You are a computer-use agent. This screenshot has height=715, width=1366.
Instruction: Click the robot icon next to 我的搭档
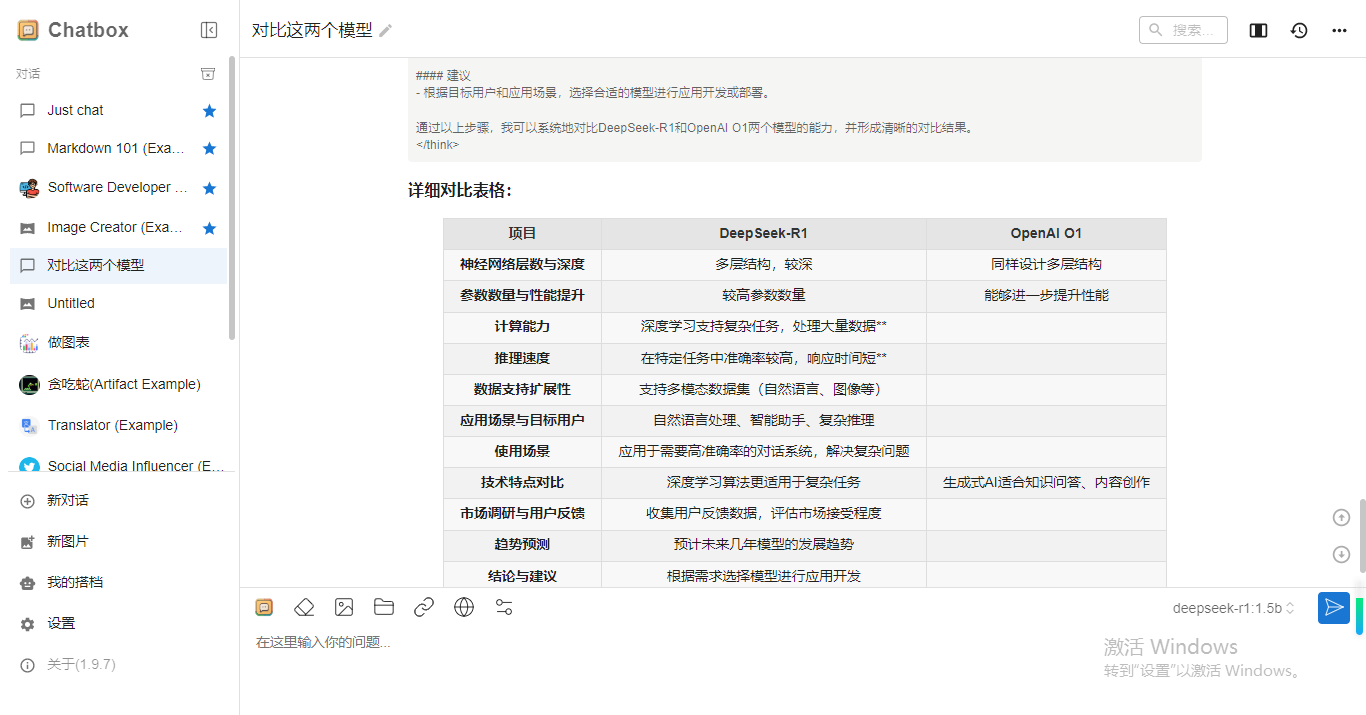tap(28, 583)
